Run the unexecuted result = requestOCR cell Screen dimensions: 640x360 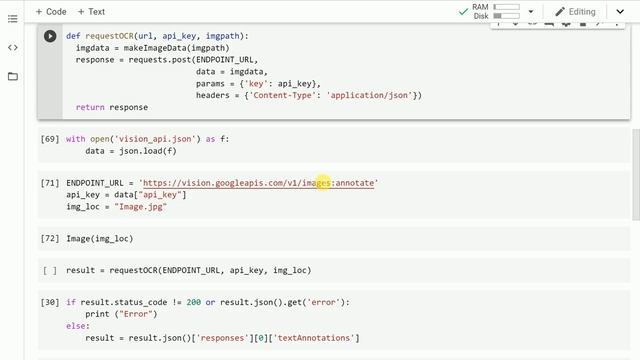point(50,270)
